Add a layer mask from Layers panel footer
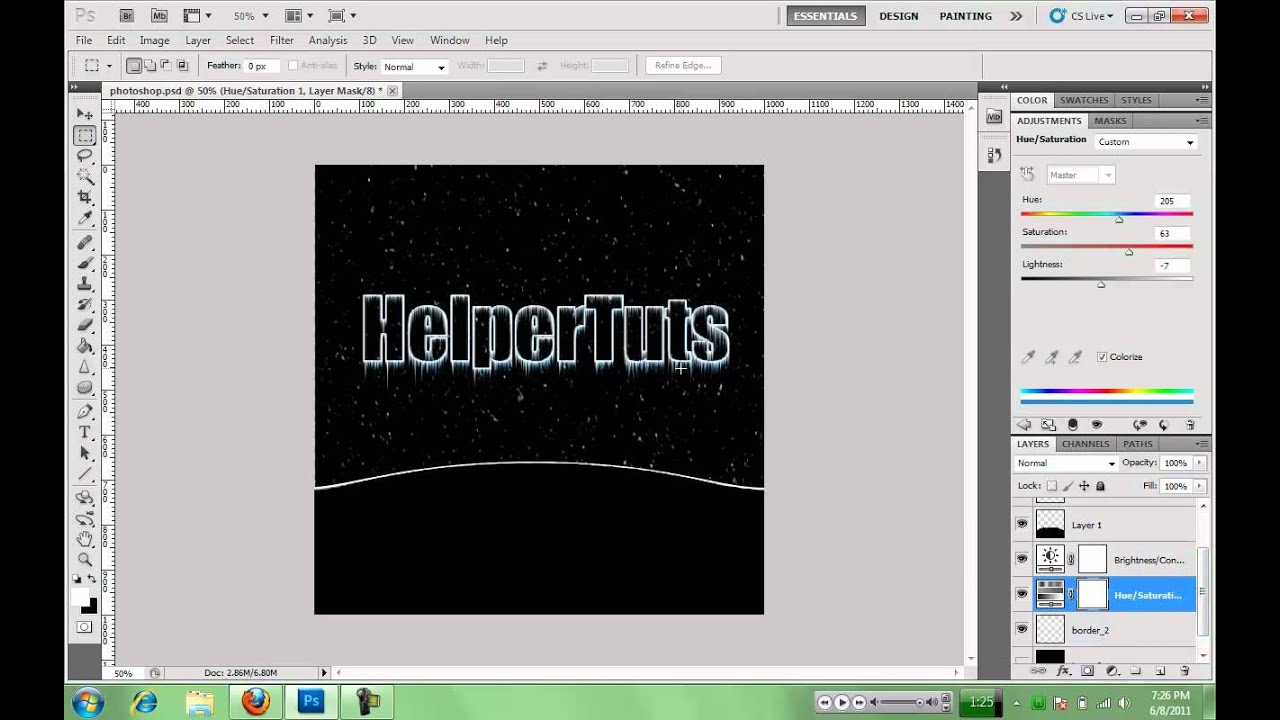The image size is (1280, 720). (1088, 671)
